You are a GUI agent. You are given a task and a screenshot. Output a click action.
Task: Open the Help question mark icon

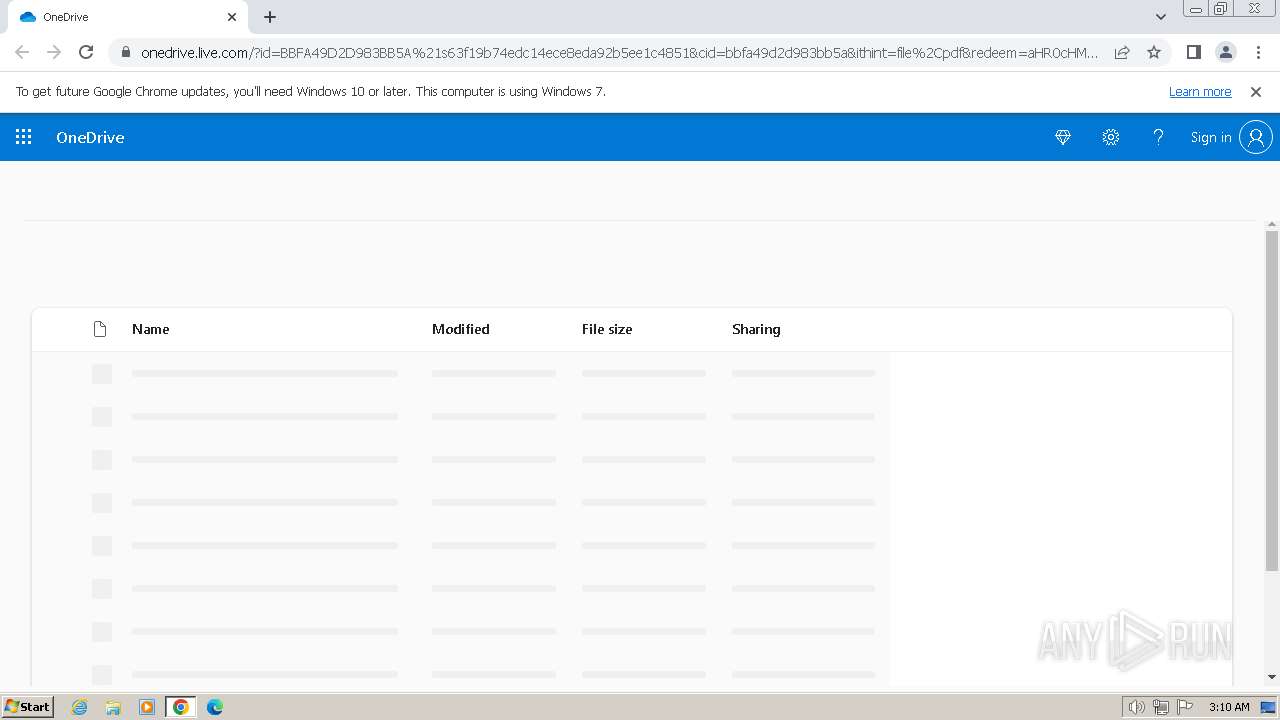[1158, 137]
